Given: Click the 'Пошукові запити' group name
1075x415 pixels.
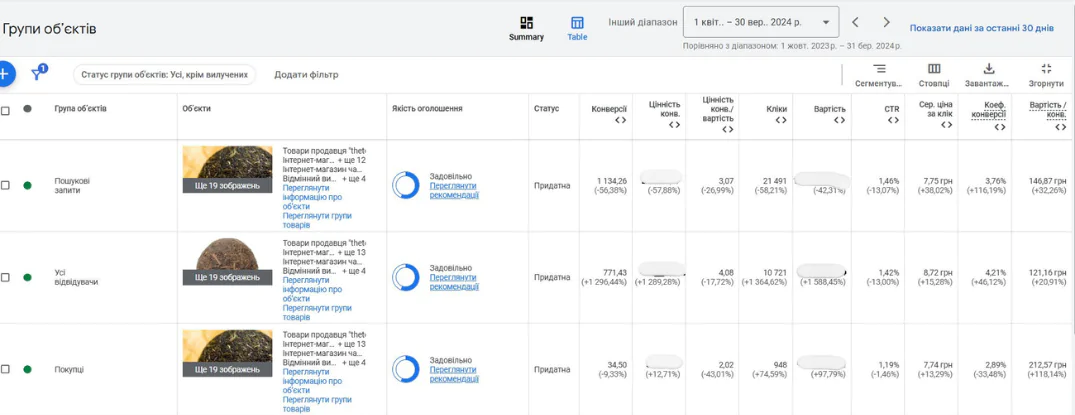Looking at the screenshot, I should pyautogui.click(x=72, y=185).
